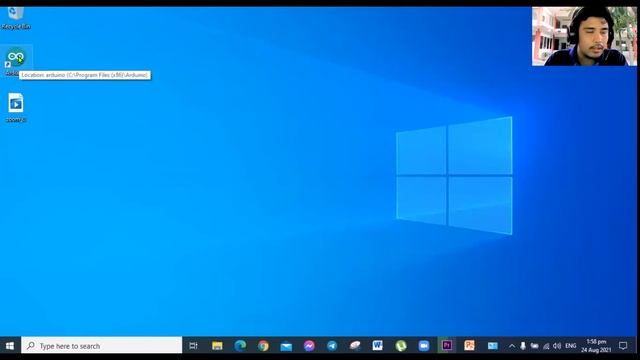Screen dimensions: 640x360
Task: Click the microphone tray icon
Action: click(523, 346)
